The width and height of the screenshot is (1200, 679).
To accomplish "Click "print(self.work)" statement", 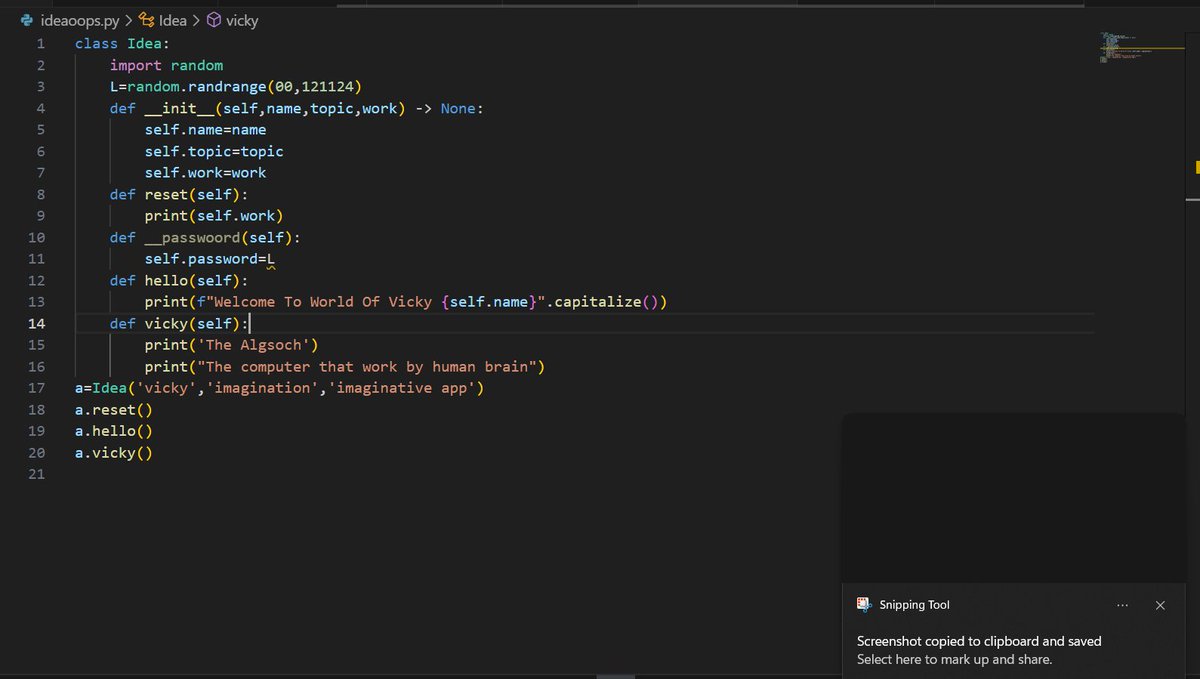I will [214, 216].
